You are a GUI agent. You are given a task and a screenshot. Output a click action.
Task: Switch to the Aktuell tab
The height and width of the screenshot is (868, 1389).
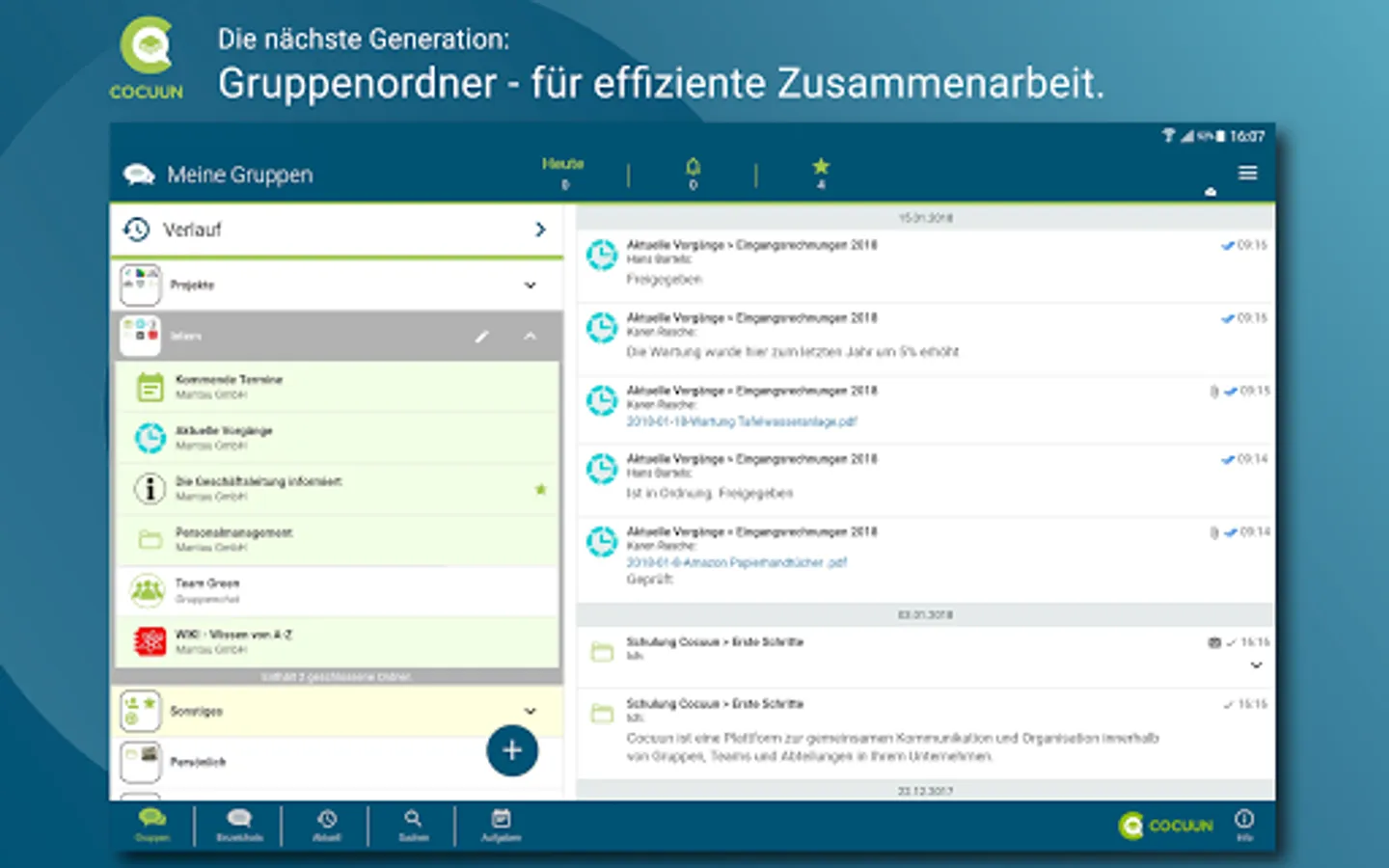coord(327,826)
